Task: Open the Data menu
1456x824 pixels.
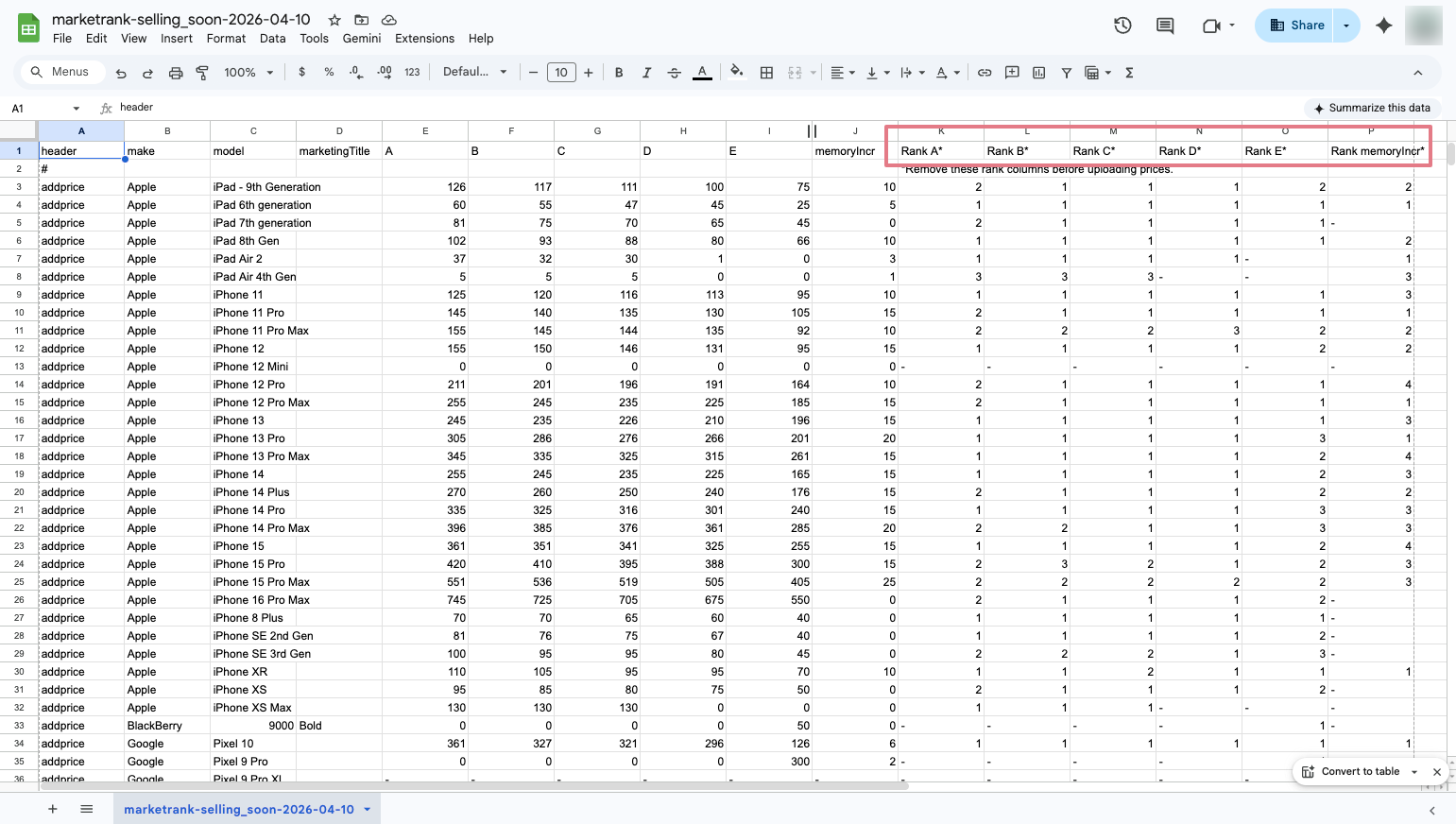Action: pos(273,39)
